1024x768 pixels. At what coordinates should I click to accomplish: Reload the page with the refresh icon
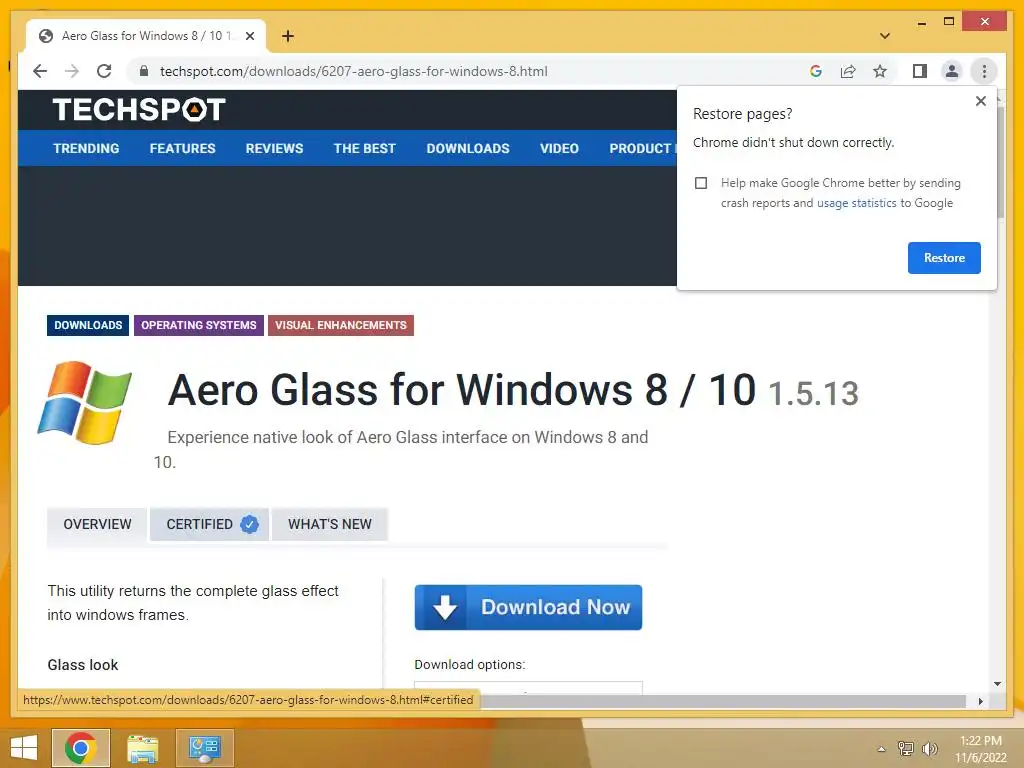click(104, 71)
